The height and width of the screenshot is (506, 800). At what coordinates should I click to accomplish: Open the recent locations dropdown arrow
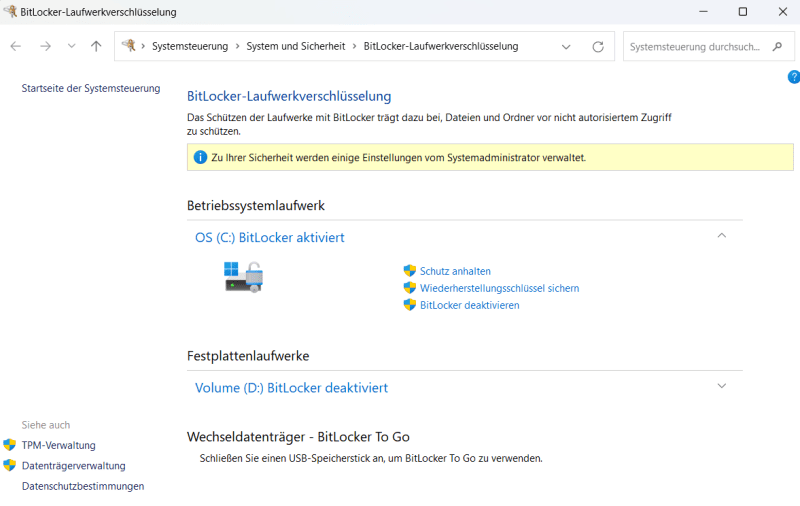[x=71, y=46]
